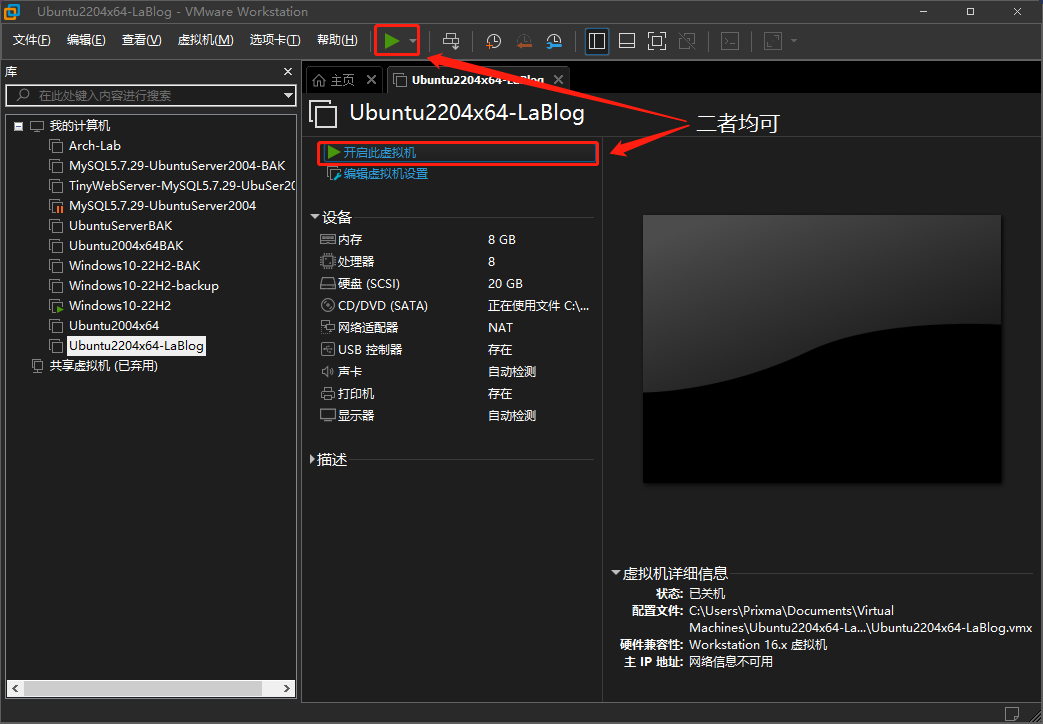Open the 编辑(E) menu
The image size is (1043, 724).
pos(86,40)
